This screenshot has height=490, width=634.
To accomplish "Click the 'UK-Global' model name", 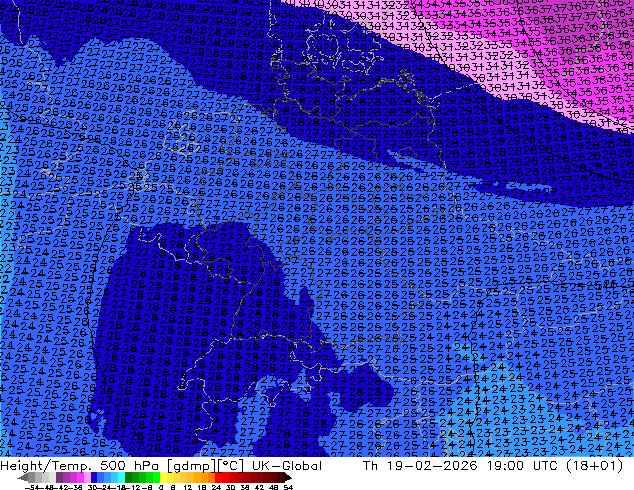I will (x=287, y=466).
